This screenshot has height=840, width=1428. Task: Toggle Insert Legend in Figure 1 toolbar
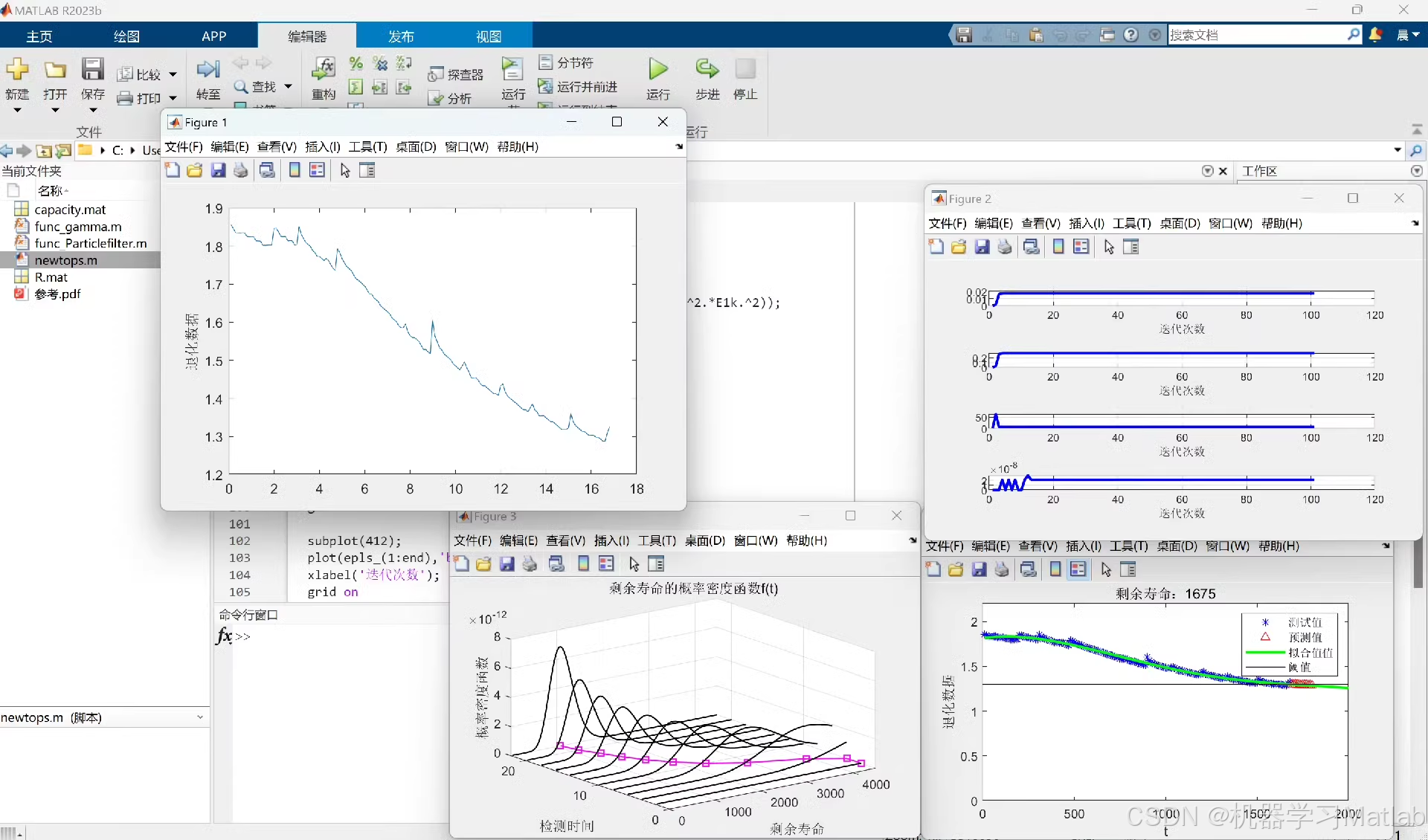(318, 170)
